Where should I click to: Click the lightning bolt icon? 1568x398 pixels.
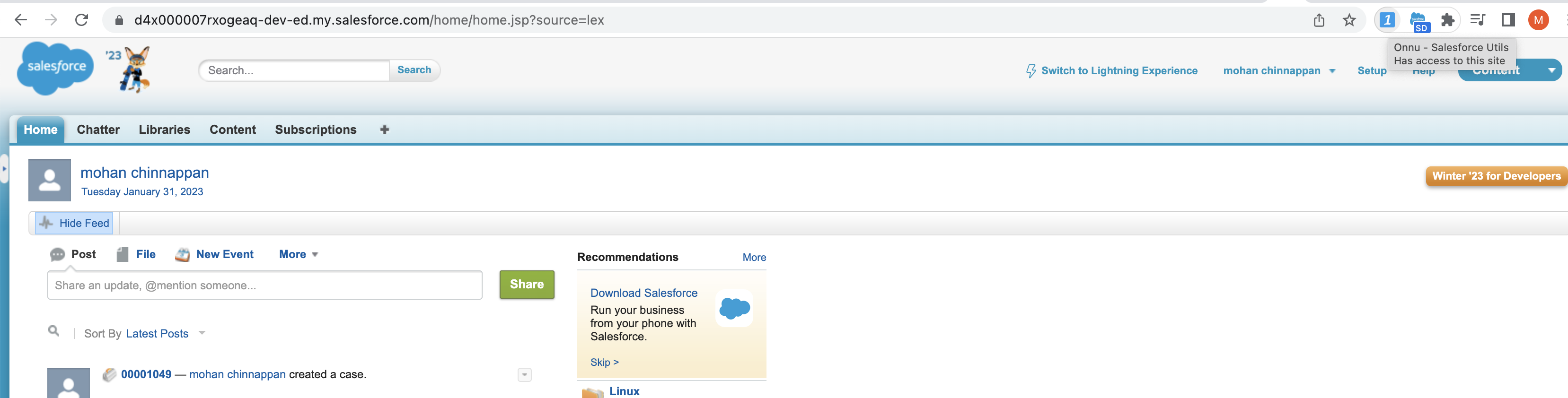coord(1031,71)
